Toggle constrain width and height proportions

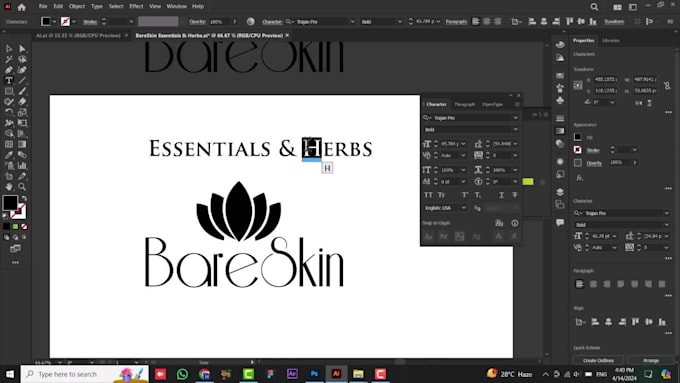tap(667, 85)
